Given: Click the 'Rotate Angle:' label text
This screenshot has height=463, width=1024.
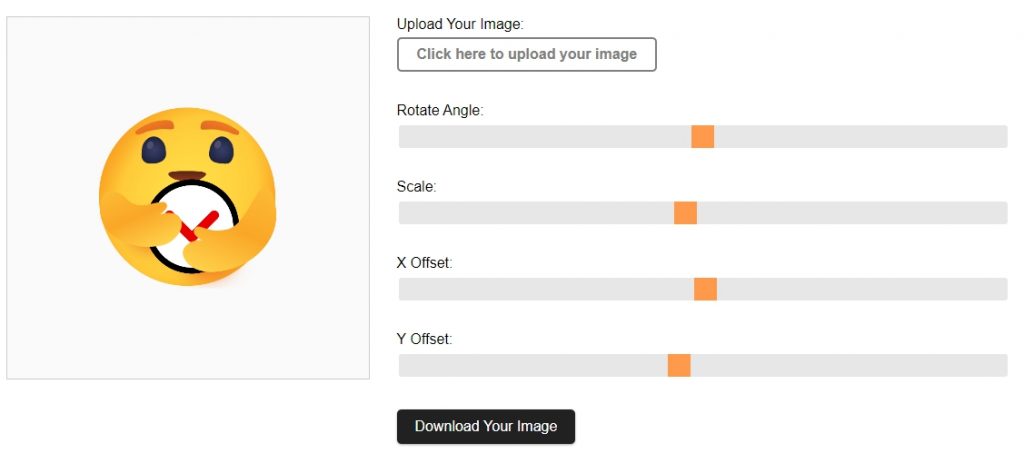Looking at the screenshot, I should tap(440, 110).
